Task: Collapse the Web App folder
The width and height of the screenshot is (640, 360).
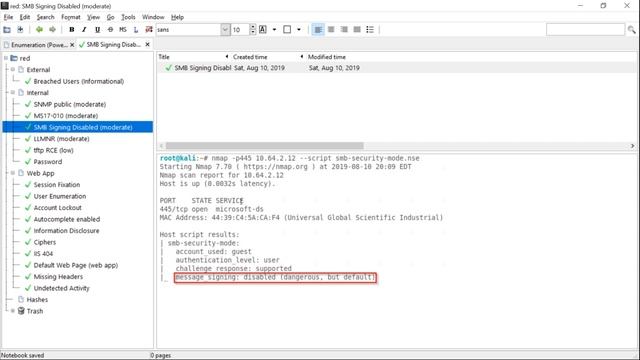Action: [x=13, y=173]
